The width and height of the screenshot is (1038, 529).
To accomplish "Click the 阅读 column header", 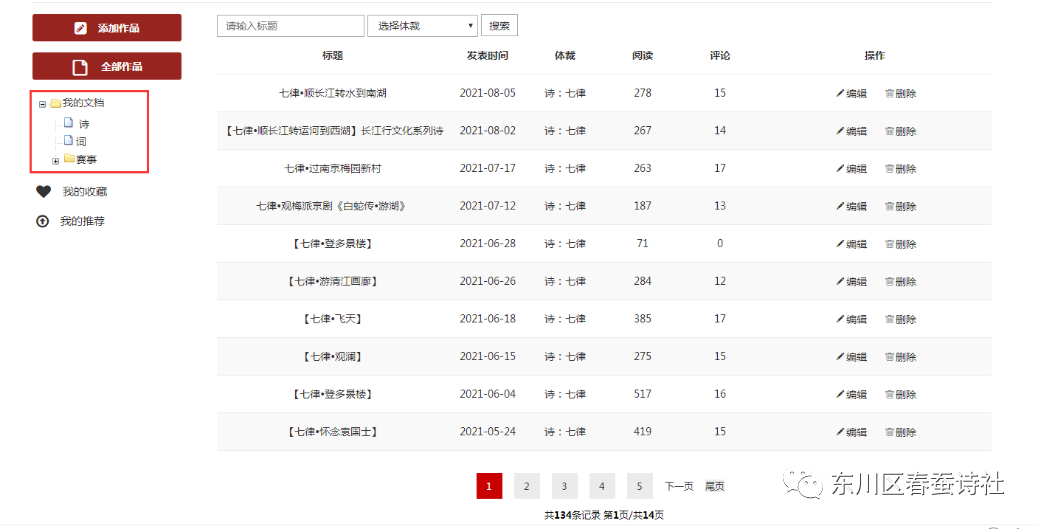I will point(642,56).
